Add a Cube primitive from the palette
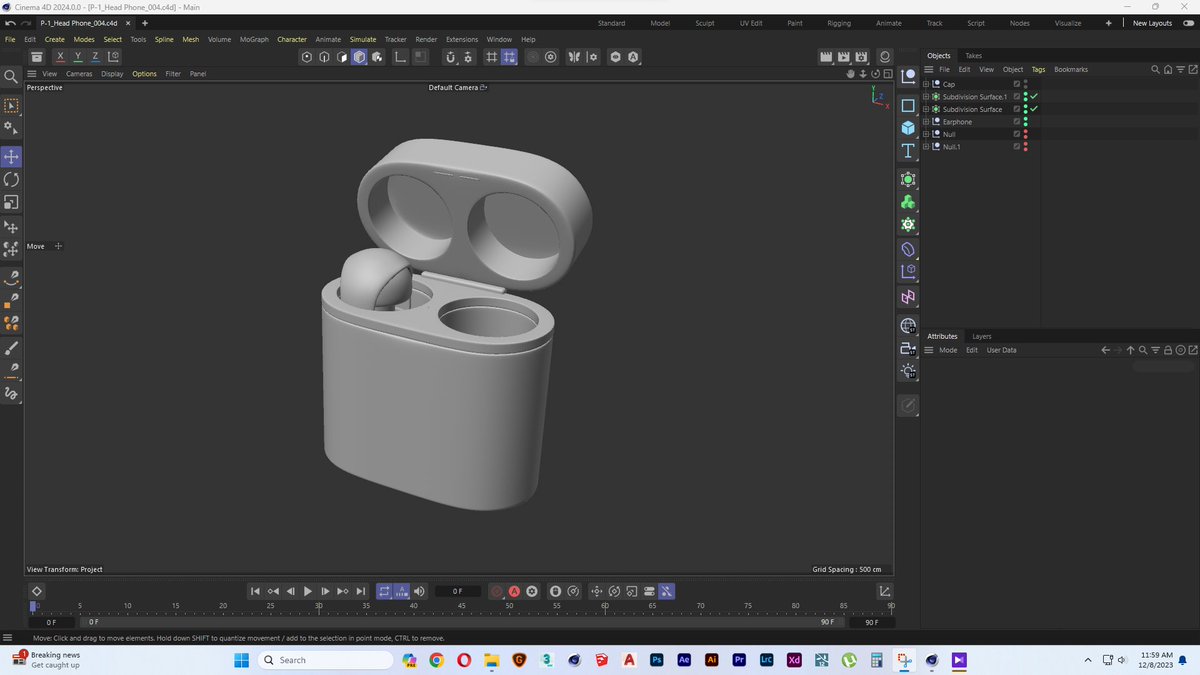This screenshot has height=675, width=1200. (908, 128)
